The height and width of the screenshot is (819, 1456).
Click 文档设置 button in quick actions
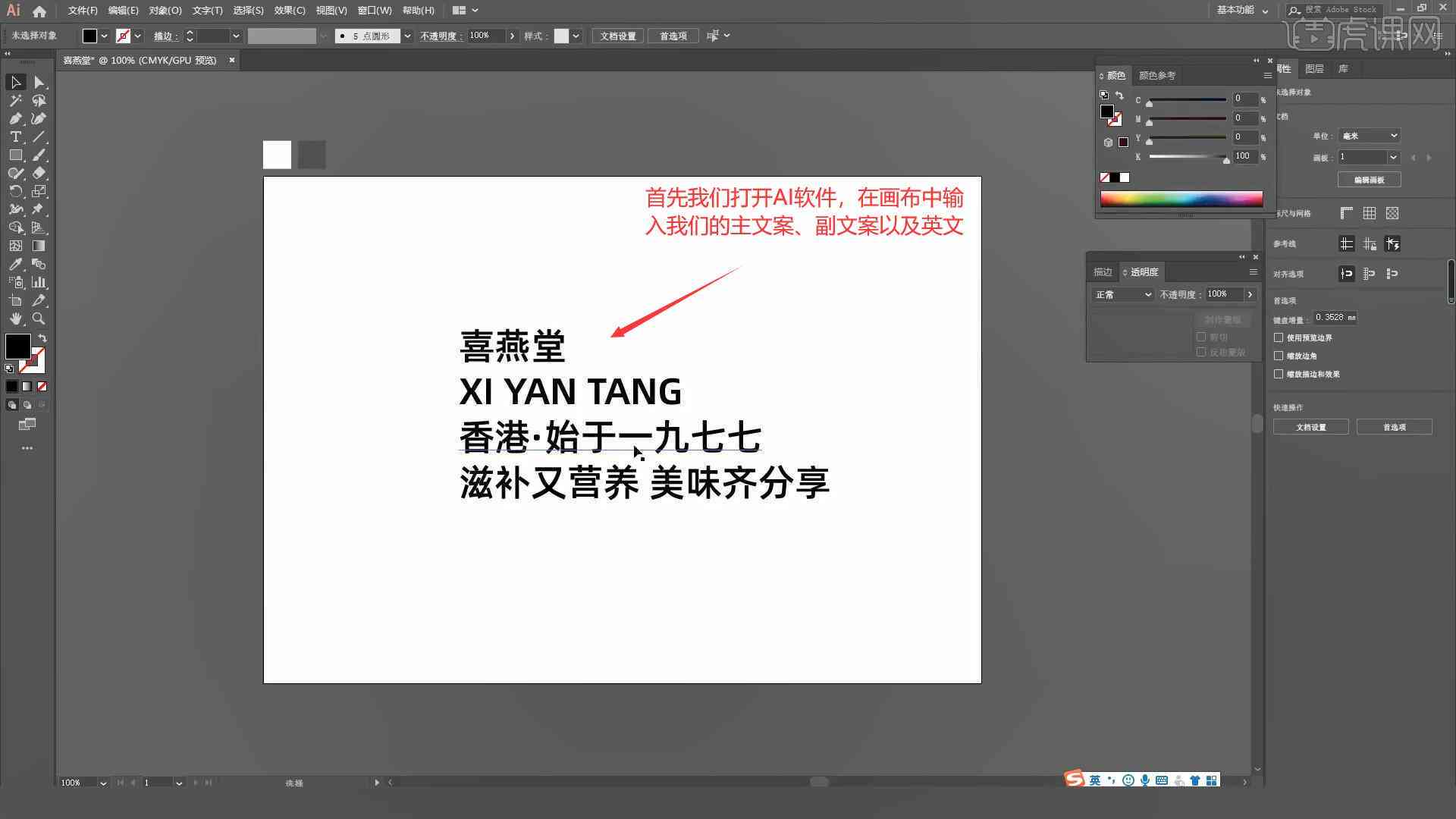pos(1312,427)
